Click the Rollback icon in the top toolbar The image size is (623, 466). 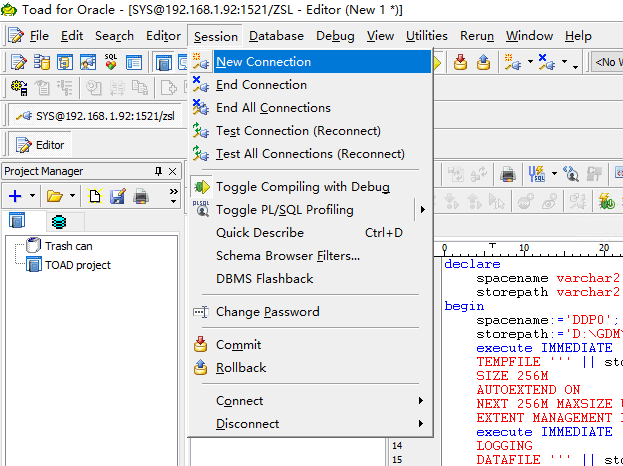tap(483, 62)
